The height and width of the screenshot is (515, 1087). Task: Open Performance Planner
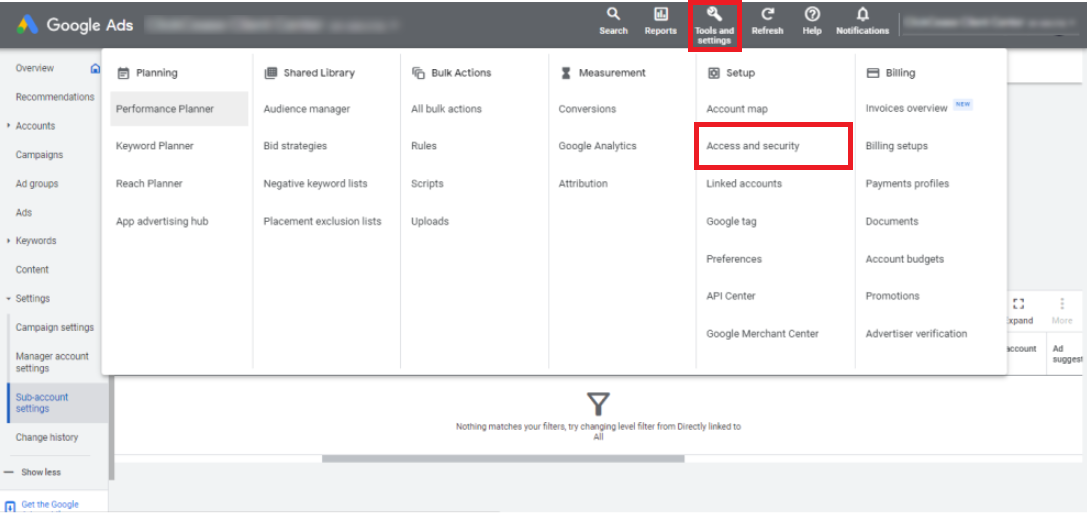(x=179, y=109)
